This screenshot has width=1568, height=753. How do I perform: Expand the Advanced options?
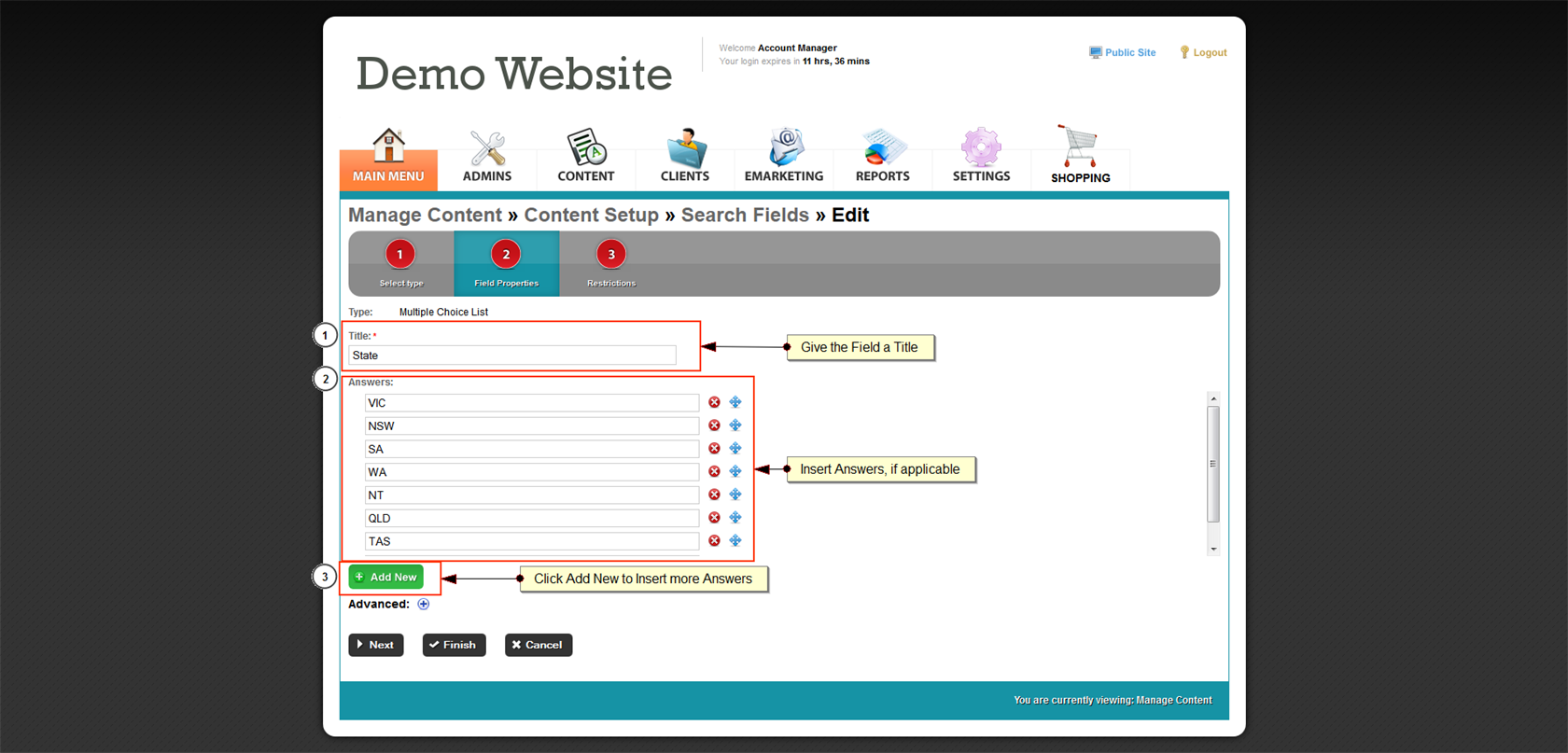coord(424,605)
